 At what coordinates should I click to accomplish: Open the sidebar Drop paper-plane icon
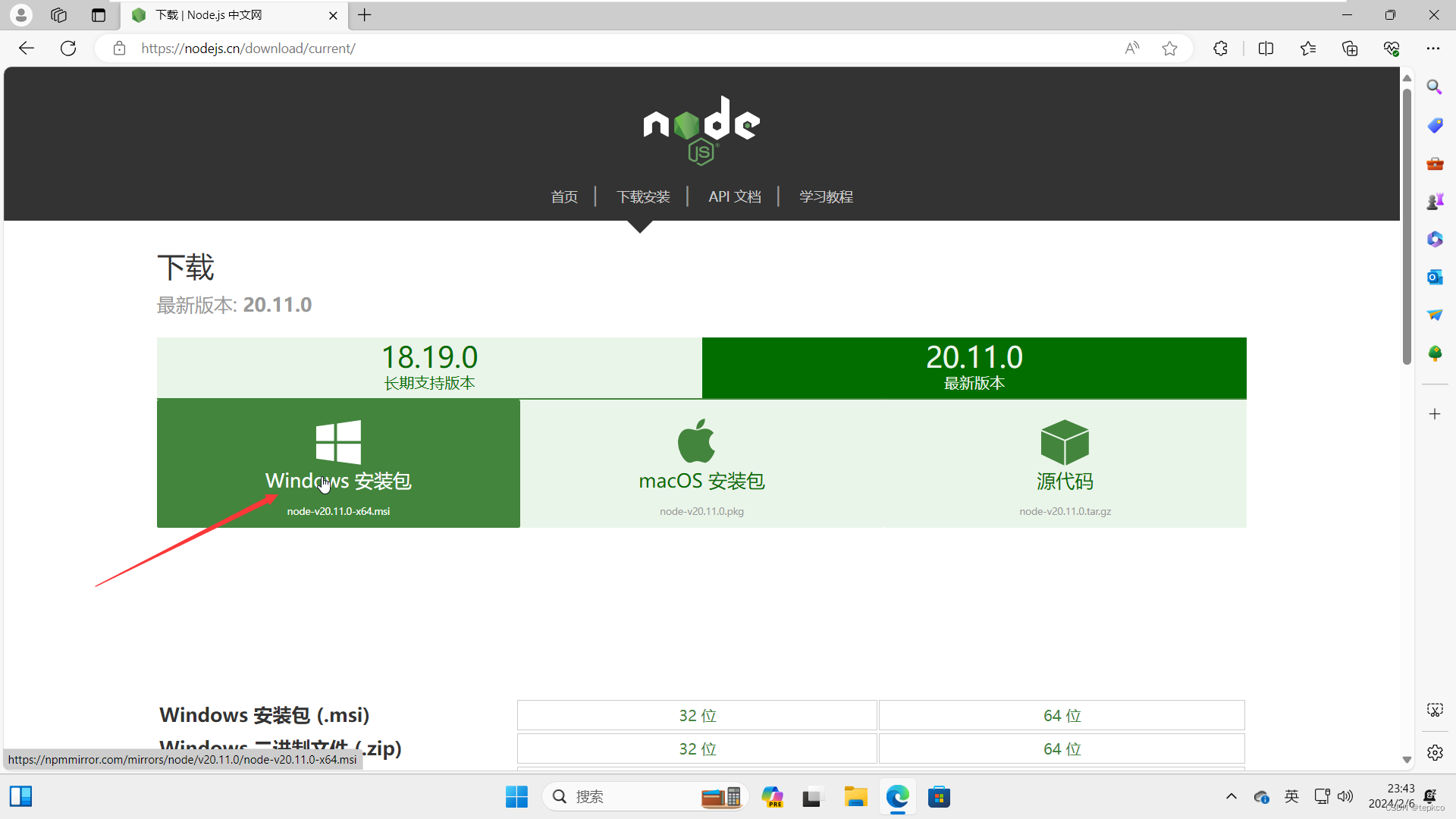click(x=1435, y=315)
